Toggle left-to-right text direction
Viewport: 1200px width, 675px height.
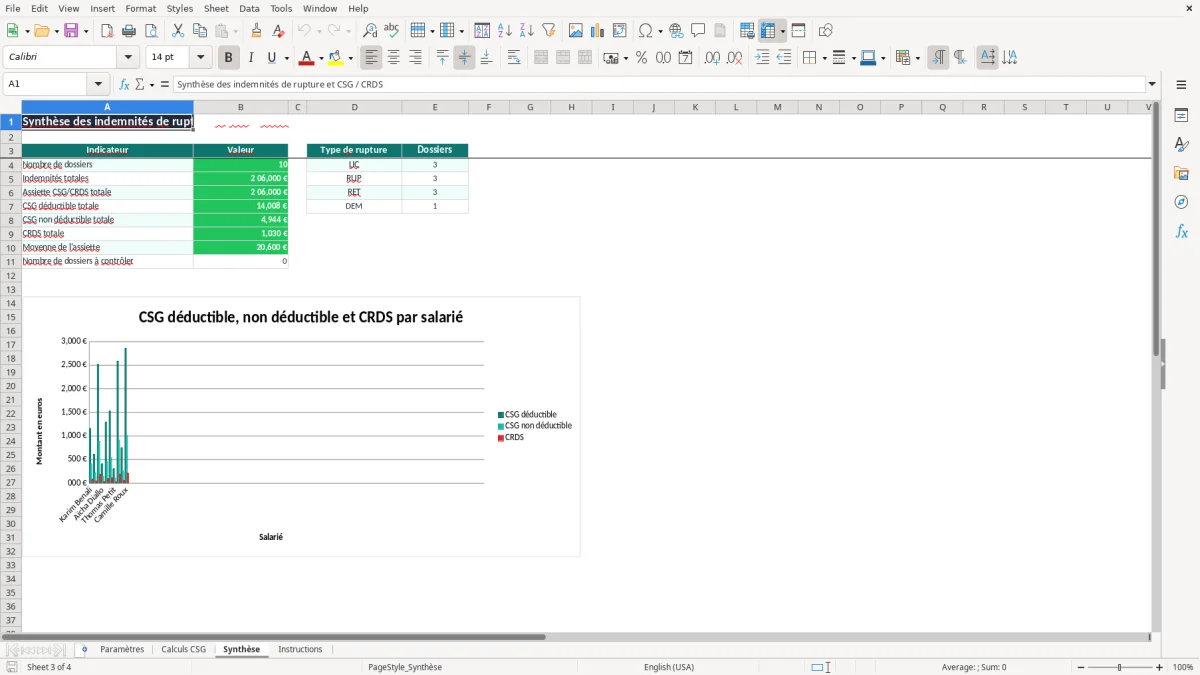pyautogui.click(x=938, y=58)
